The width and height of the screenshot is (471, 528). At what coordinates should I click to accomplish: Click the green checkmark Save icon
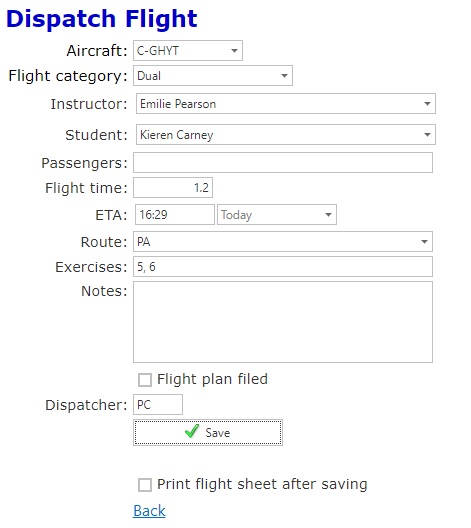pos(192,431)
